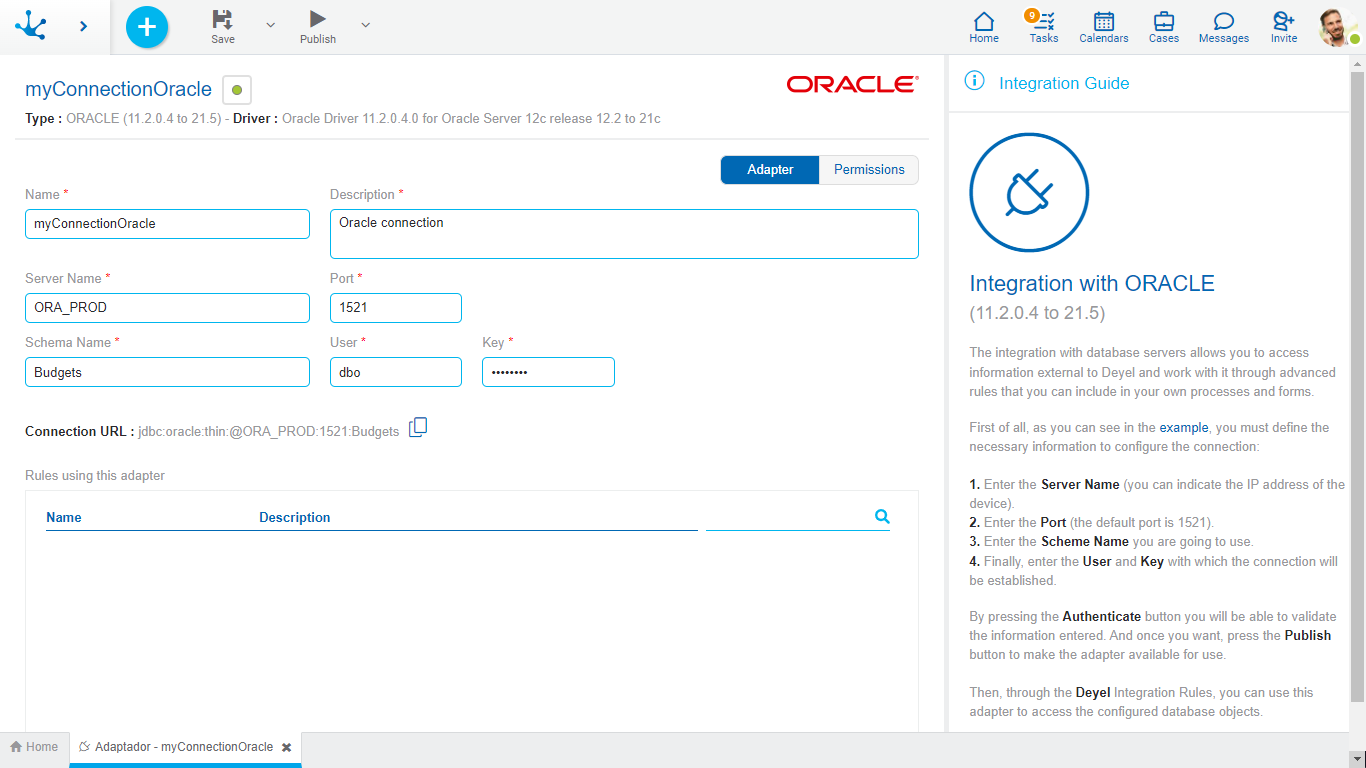
Task: Select the Home tab at bottom
Action: pos(34,747)
